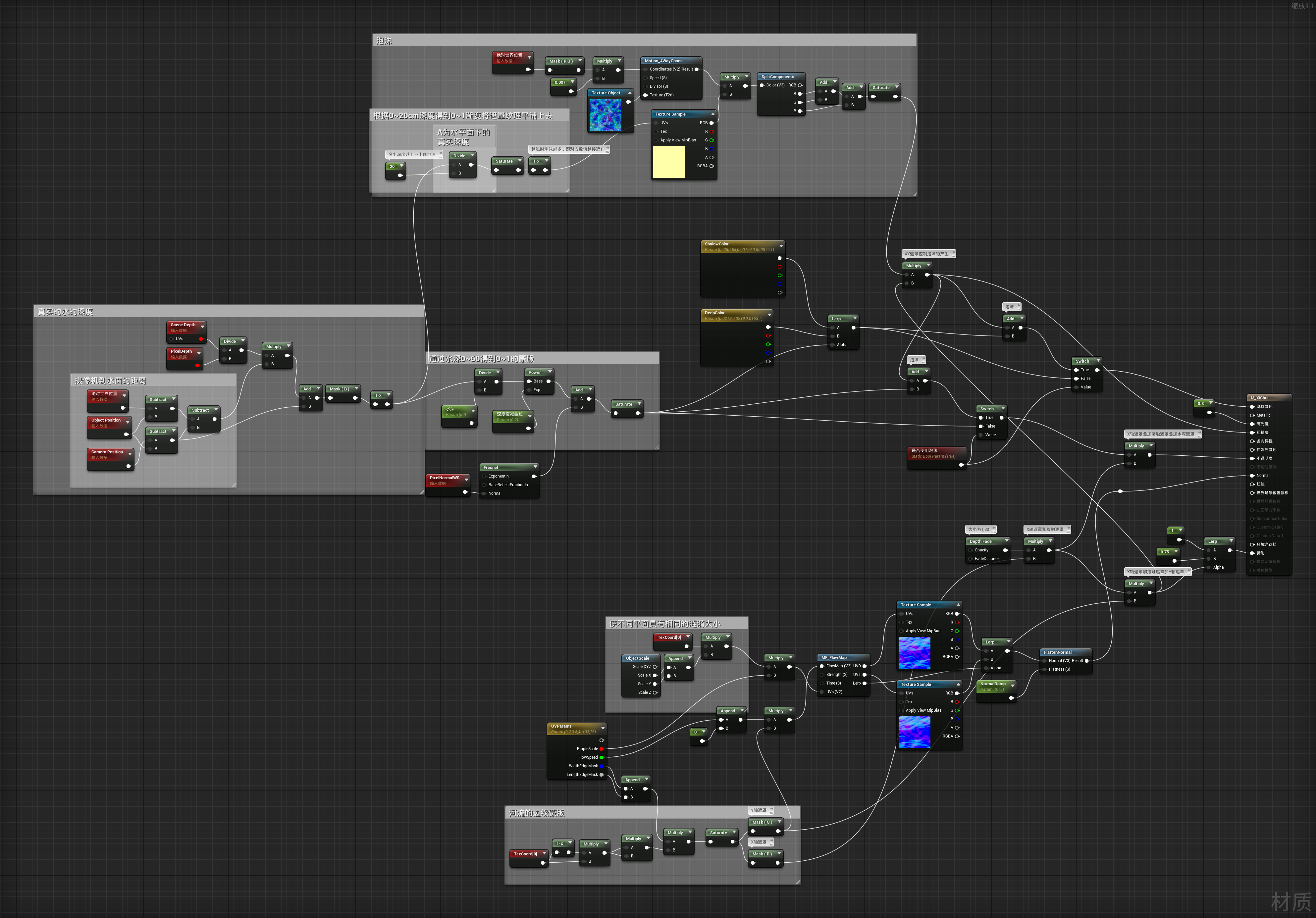
Task: Expand the NormalDamp parameter node arrow
Action: [1012, 685]
